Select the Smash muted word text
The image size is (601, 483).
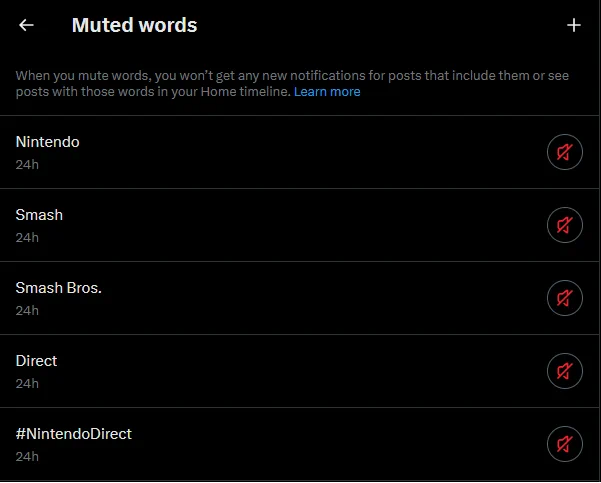click(x=39, y=215)
